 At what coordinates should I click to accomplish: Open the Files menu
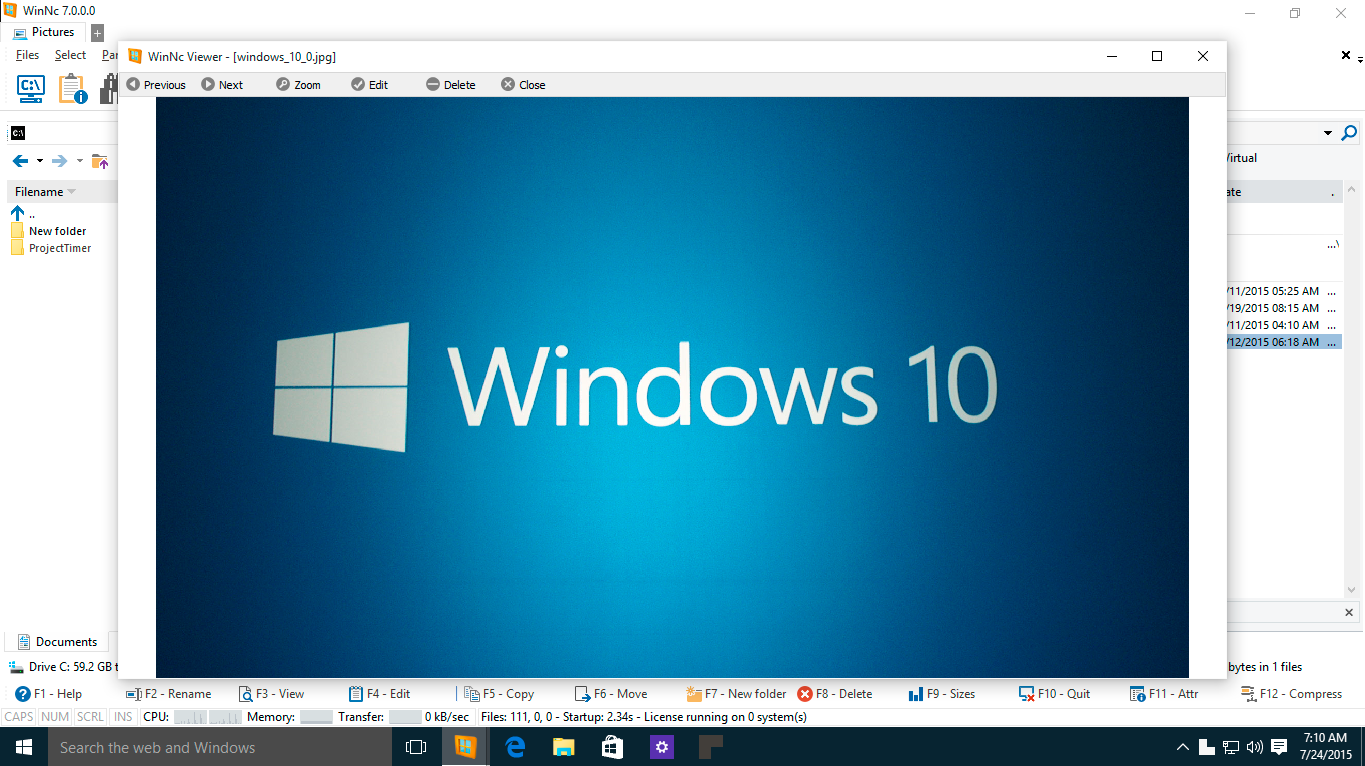pyautogui.click(x=27, y=55)
